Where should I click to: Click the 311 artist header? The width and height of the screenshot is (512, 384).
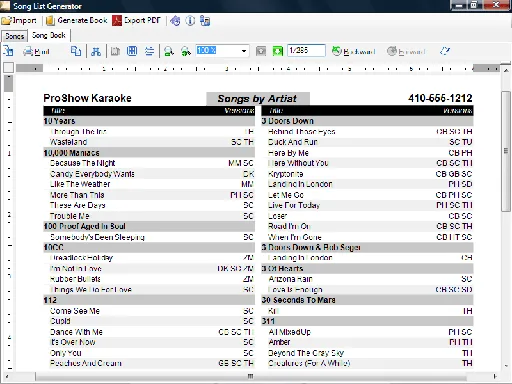[x=367, y=321]
